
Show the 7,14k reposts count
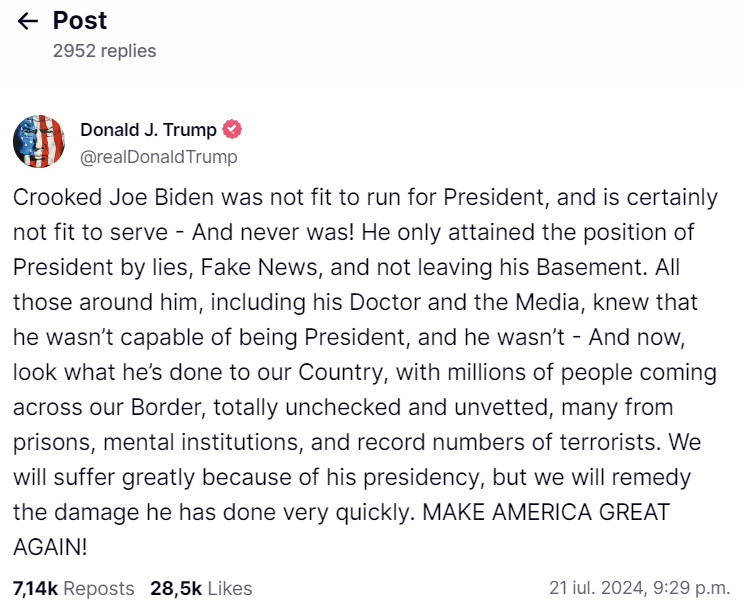click(36, 588)
